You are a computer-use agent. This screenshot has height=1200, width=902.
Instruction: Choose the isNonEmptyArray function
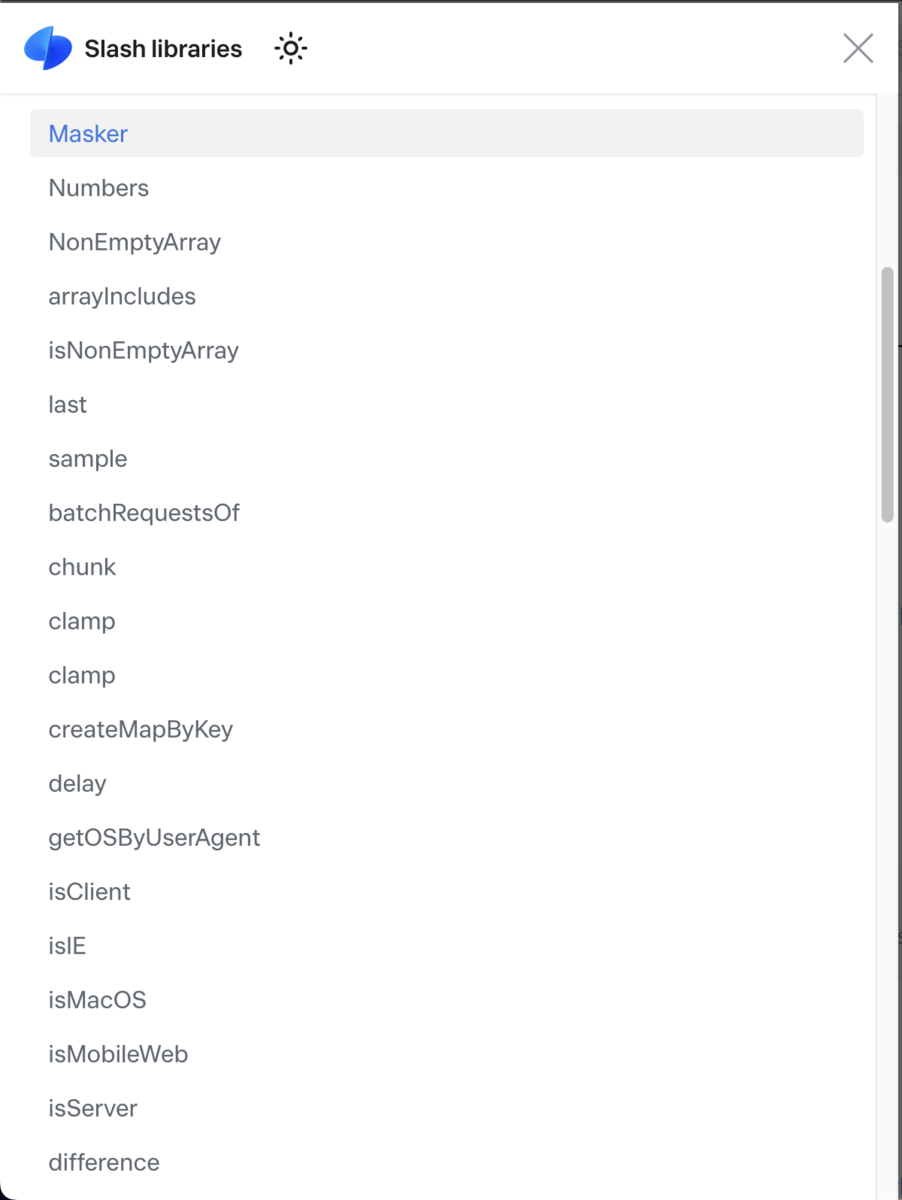[143, 350]
